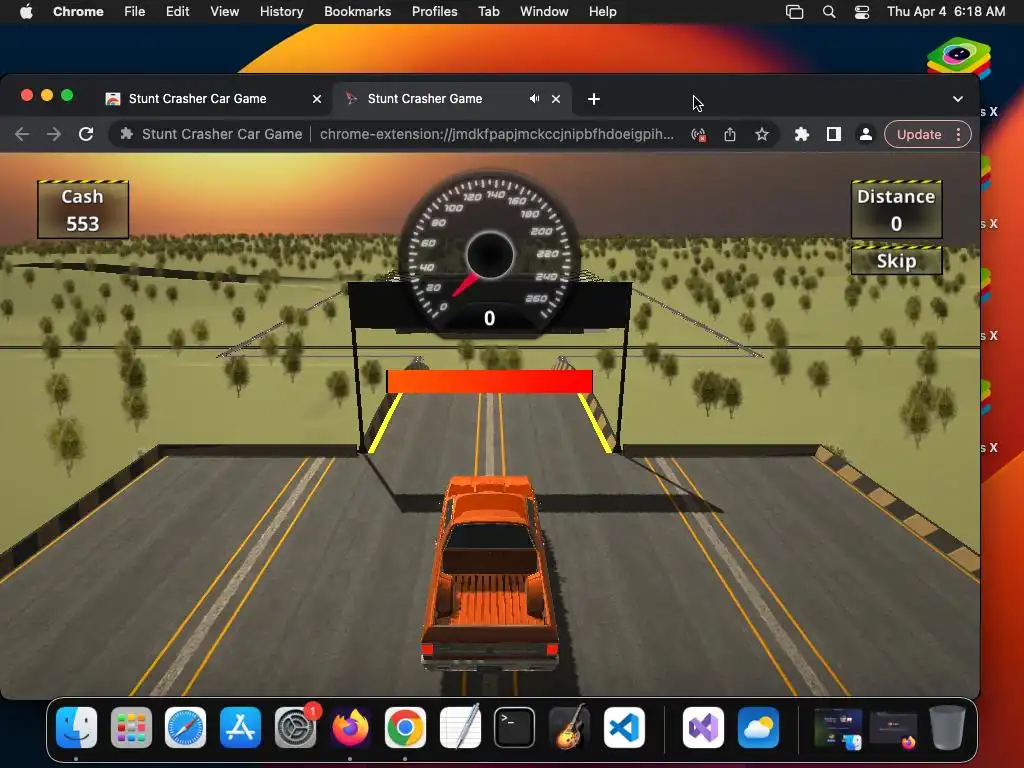Open the History menu
This screenshot has height=768, width=1024.
click(281, 12)
